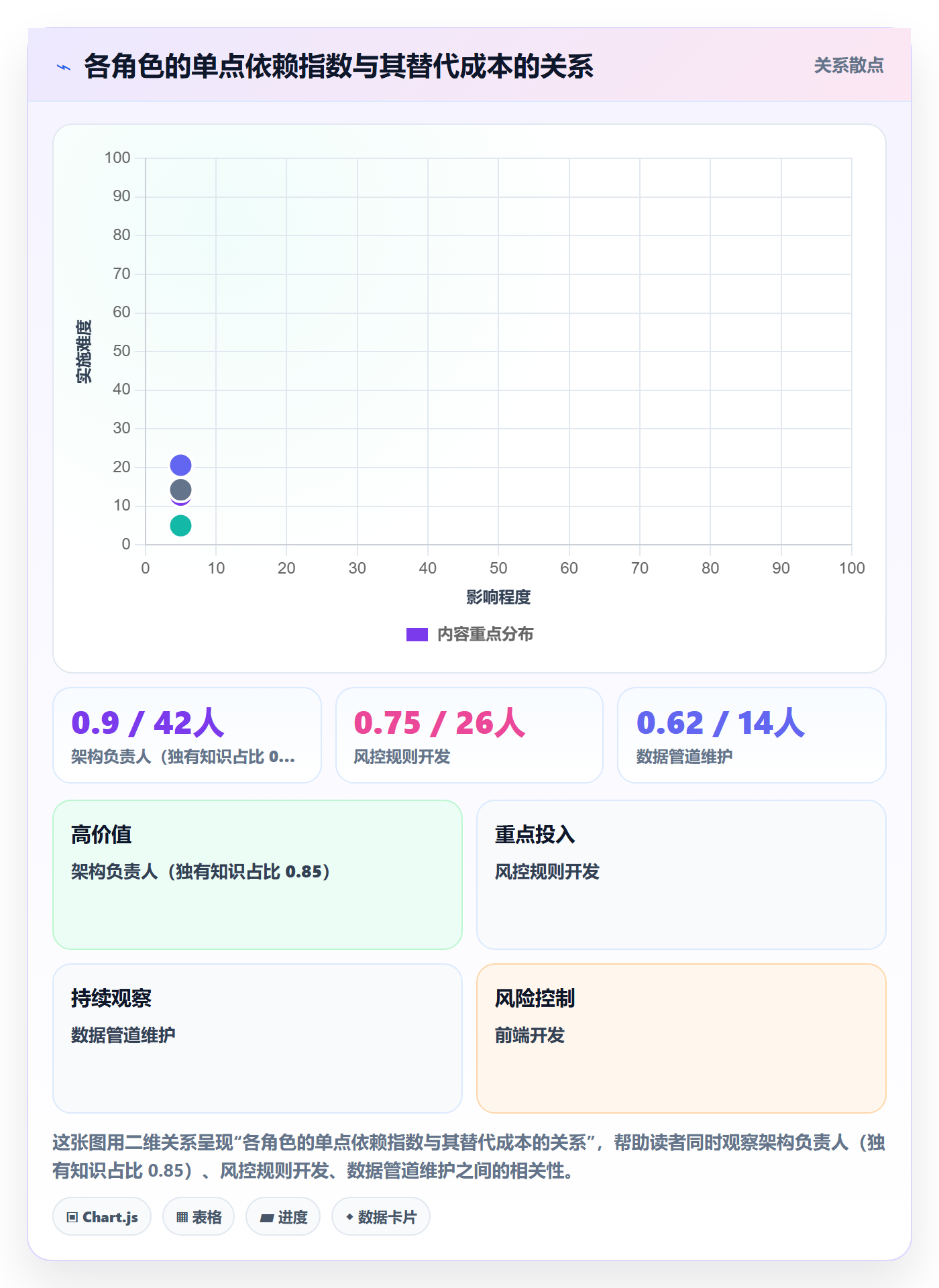Toggle the 内容重点分布 legend swatch
Image resolution: width=939 pixels, height=1288 pixels.
pos(417,635)
